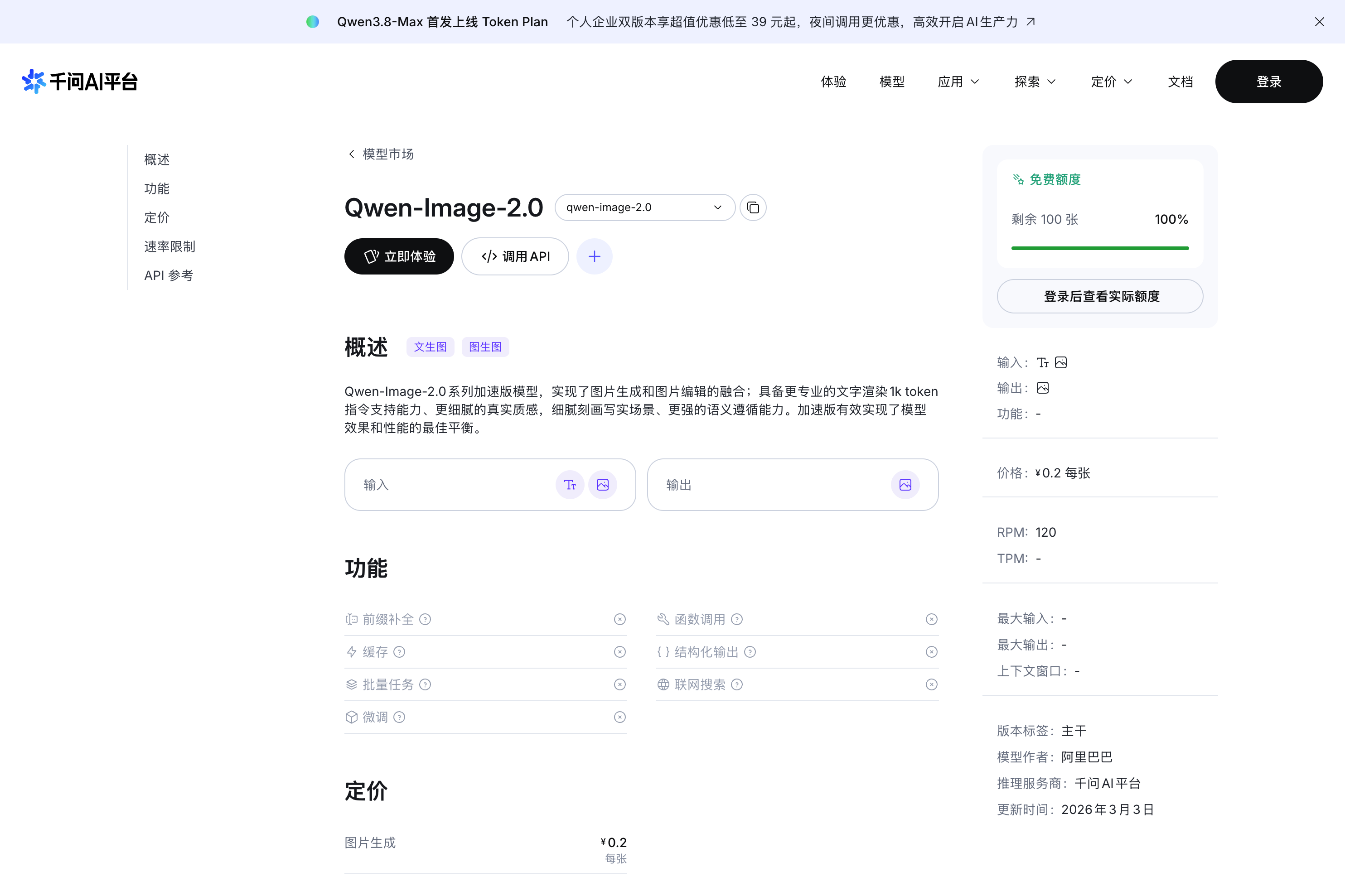The image size is (1345, 896).
Task: Jump to 定价 in the sidebar
Action: [x=157, y=217]
